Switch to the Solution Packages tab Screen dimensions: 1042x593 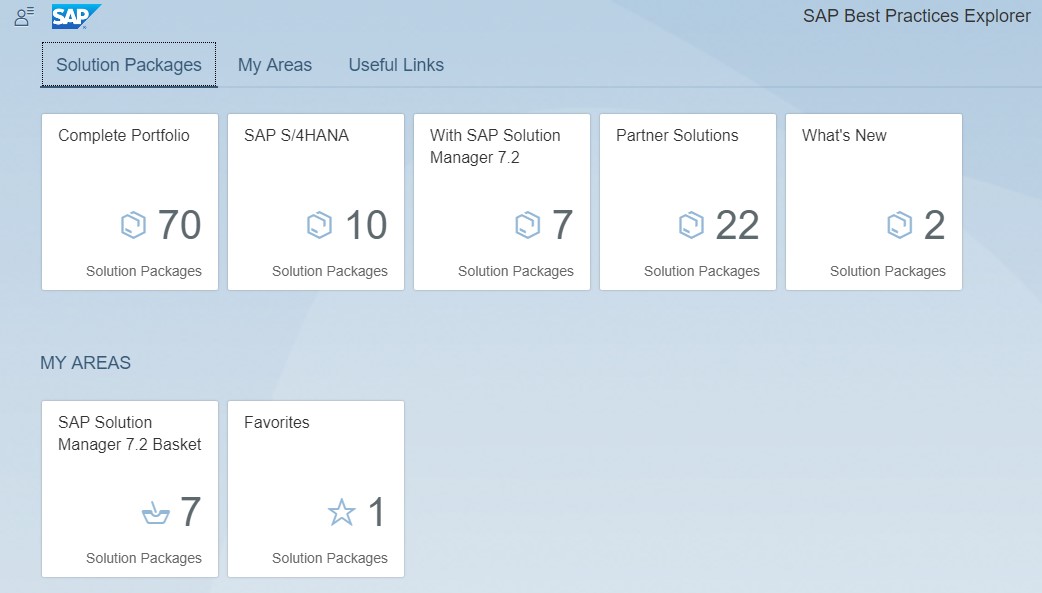coord(129,65)
